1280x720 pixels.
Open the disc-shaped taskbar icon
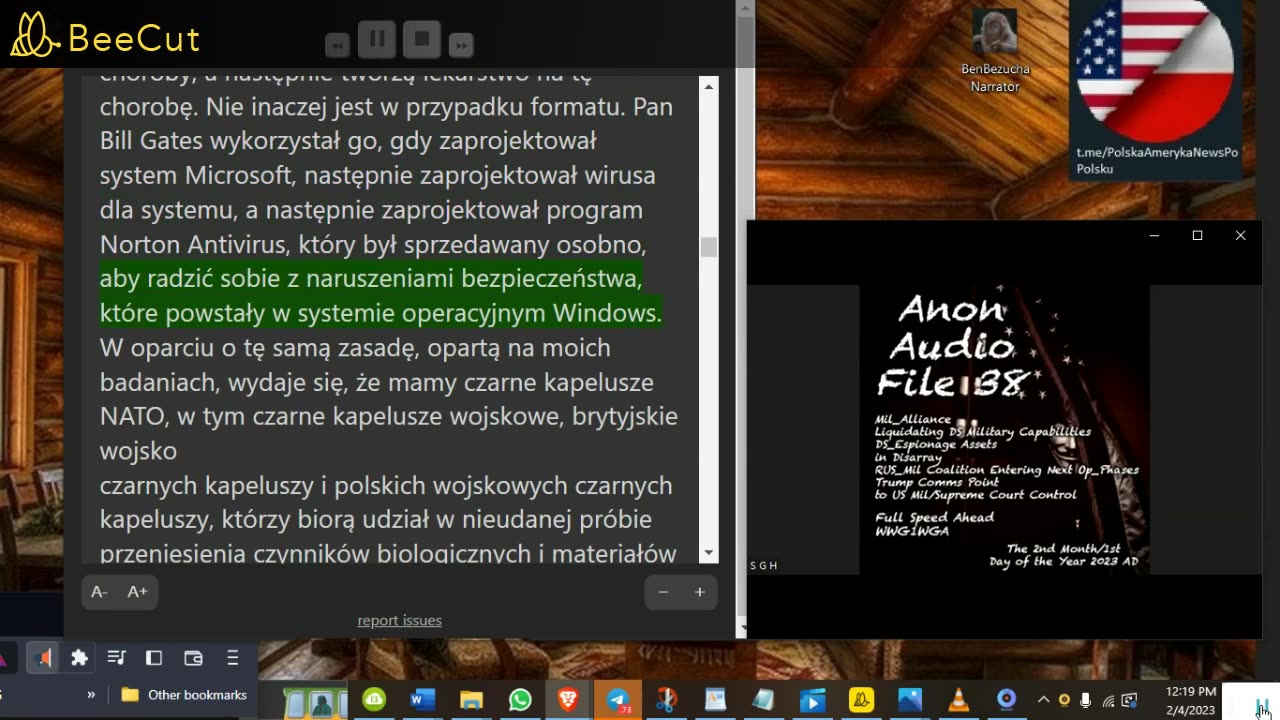[1007, 699]
